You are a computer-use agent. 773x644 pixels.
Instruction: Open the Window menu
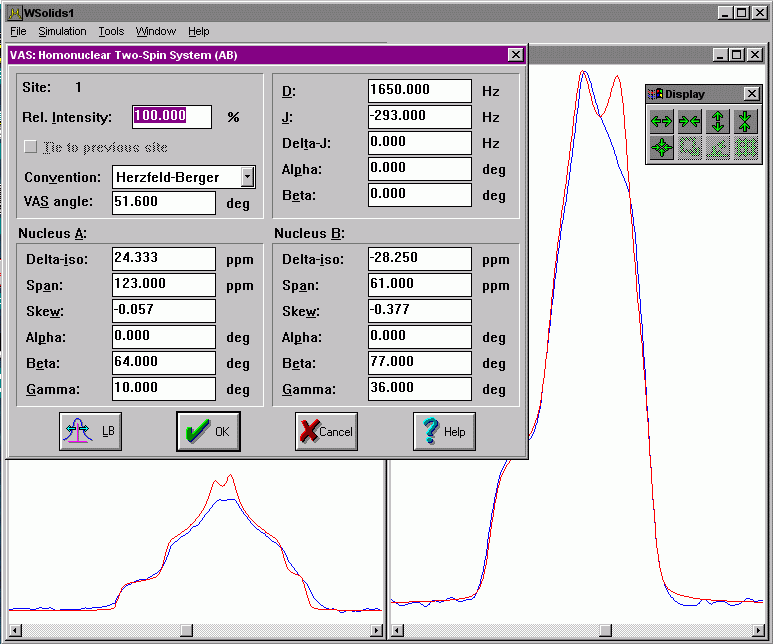coord(155,32)
